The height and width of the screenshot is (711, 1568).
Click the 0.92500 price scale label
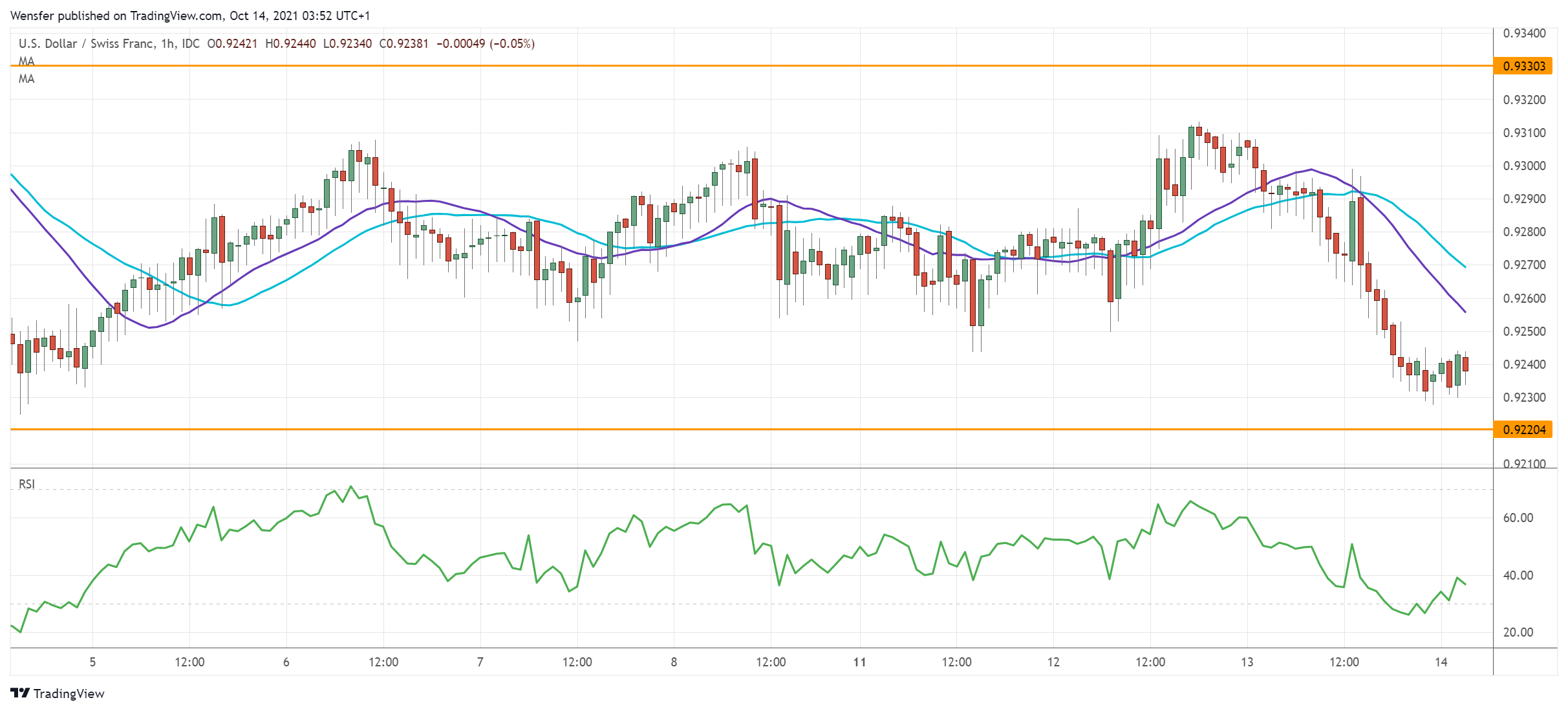pyautogui.click(x=1524, y=331)
